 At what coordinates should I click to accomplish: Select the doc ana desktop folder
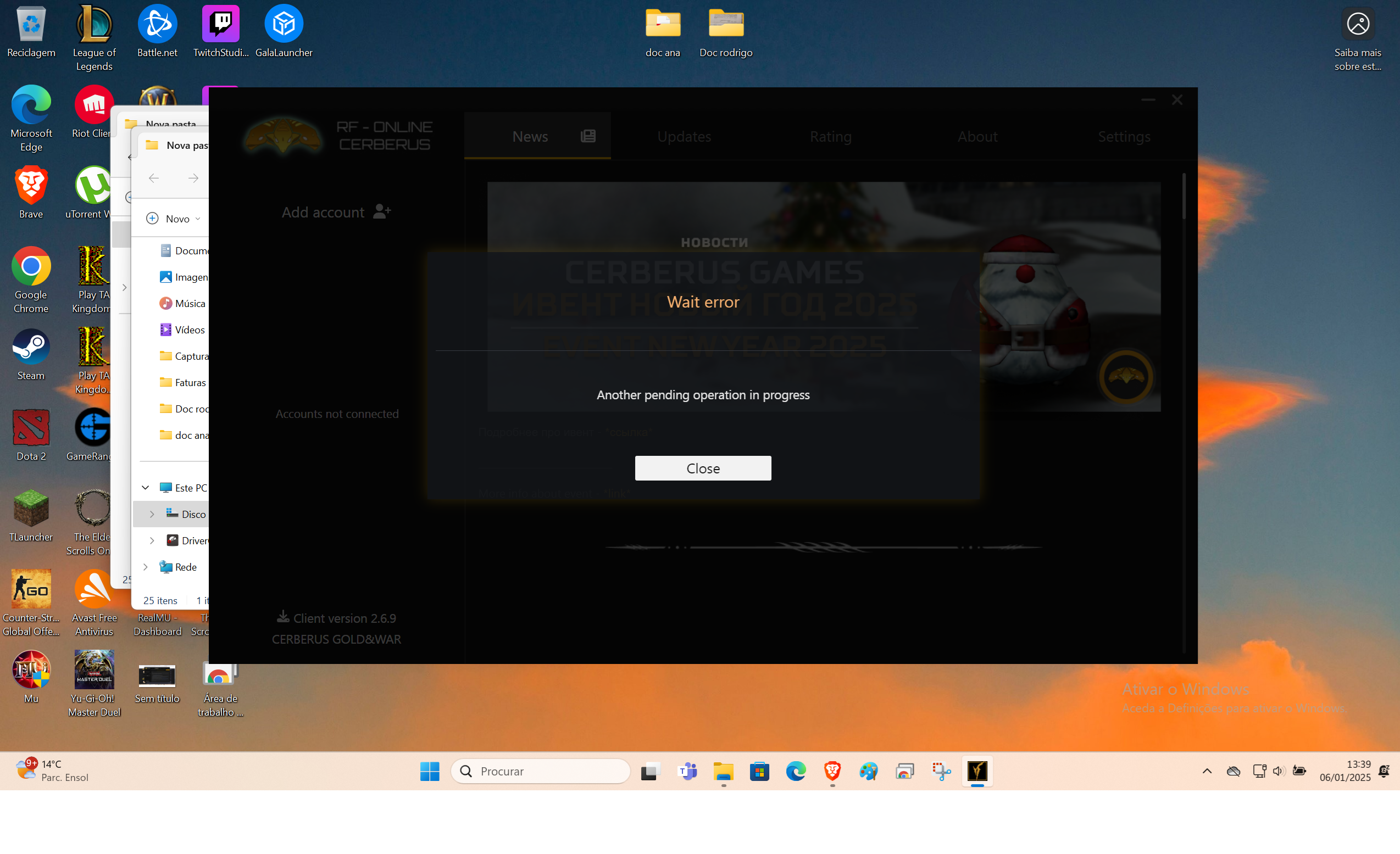pyautogui.click(x=663, y=32)
